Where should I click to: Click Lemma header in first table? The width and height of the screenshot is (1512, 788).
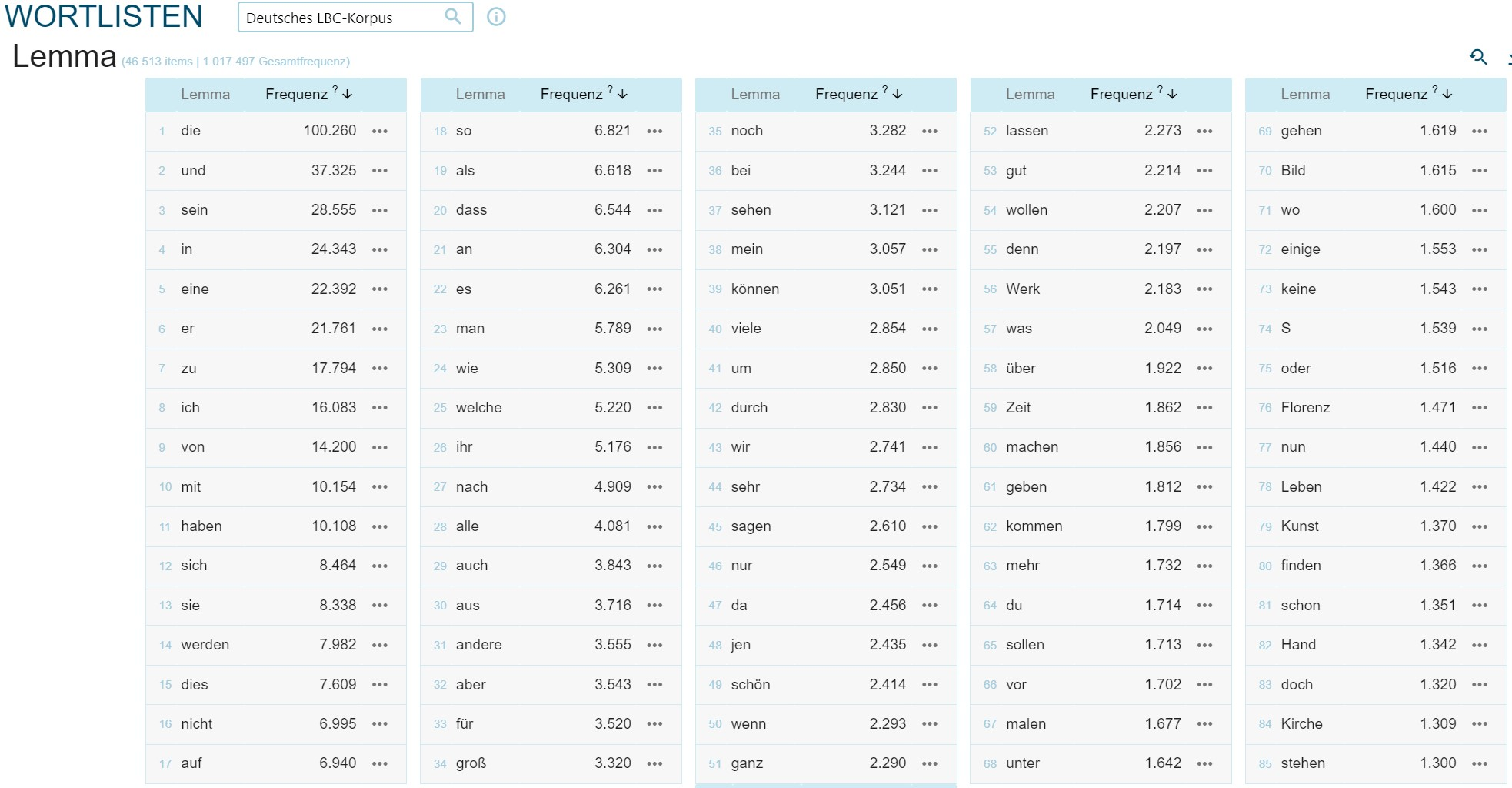point(205,94)
